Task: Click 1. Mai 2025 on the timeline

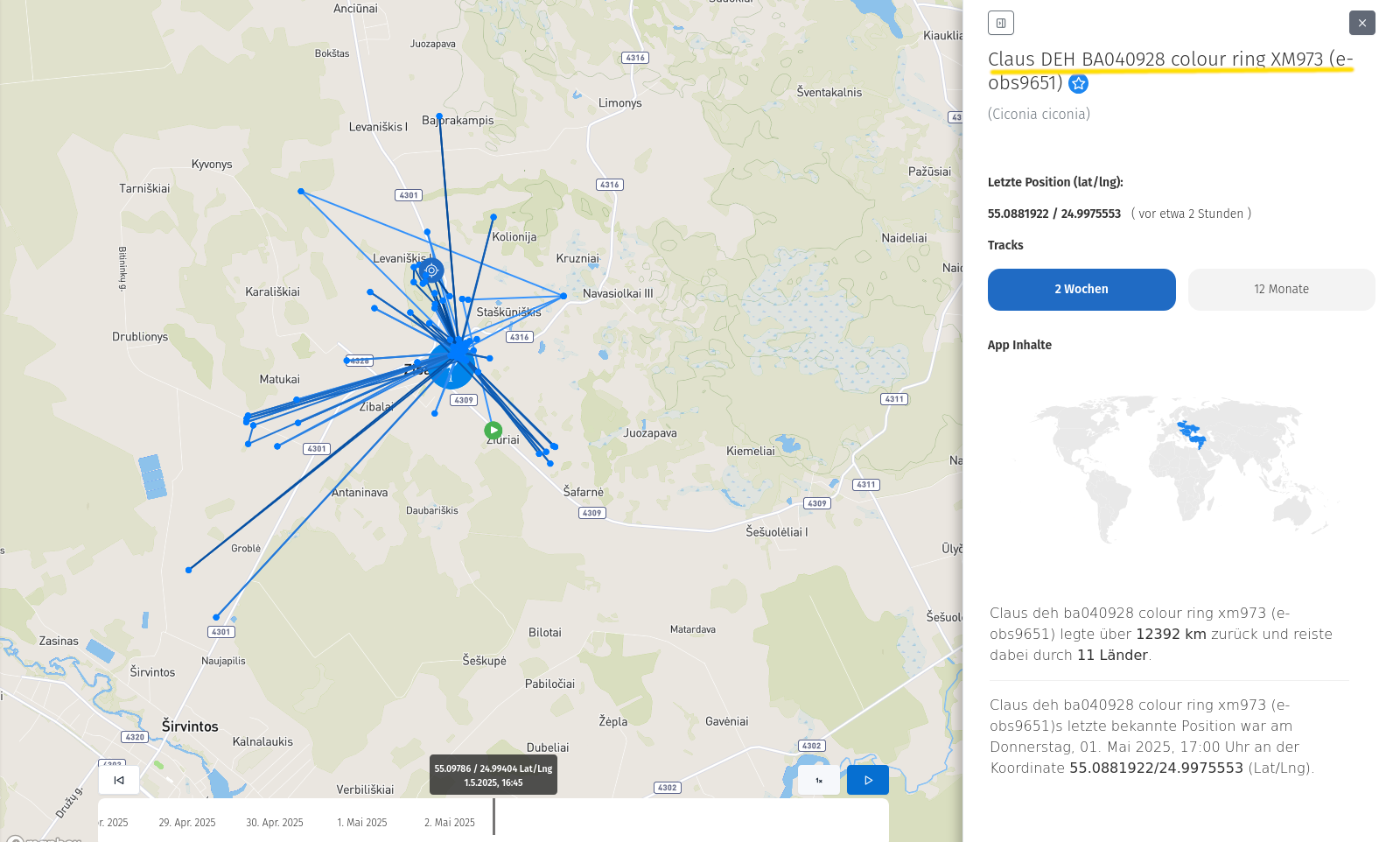Action: [362, 823]
